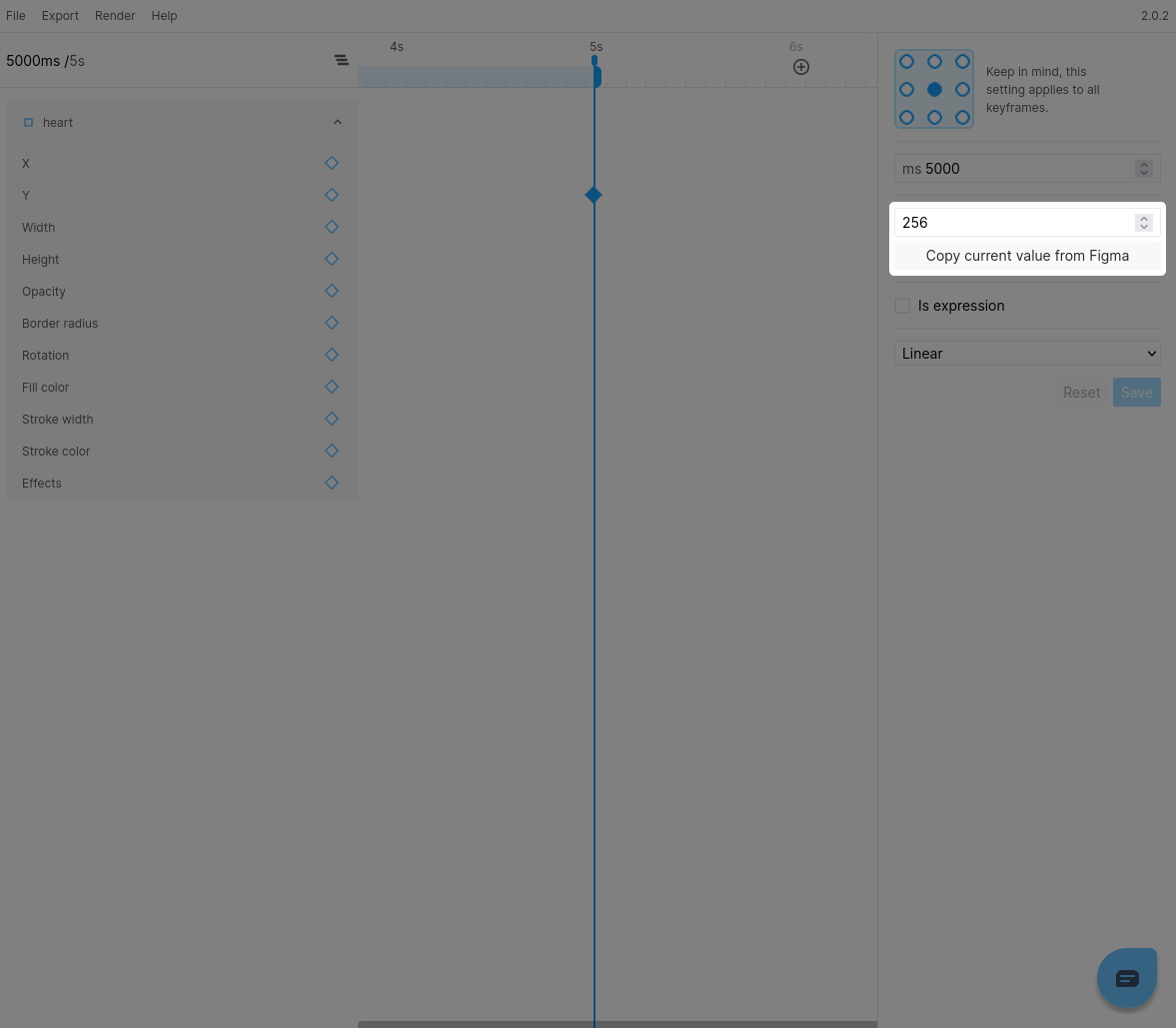Open the File menu
Viewport: 1176px width, 1028px height.
coord(16,16)
